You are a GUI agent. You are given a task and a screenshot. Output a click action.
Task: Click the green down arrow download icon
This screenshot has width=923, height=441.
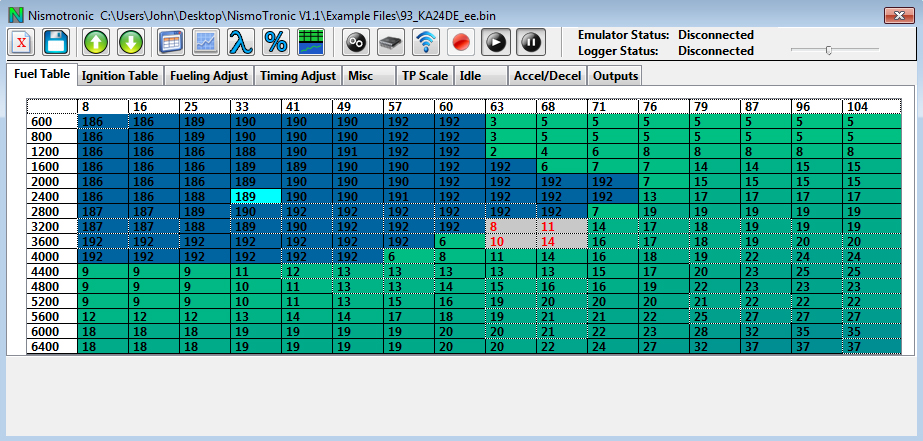[131, 43]
